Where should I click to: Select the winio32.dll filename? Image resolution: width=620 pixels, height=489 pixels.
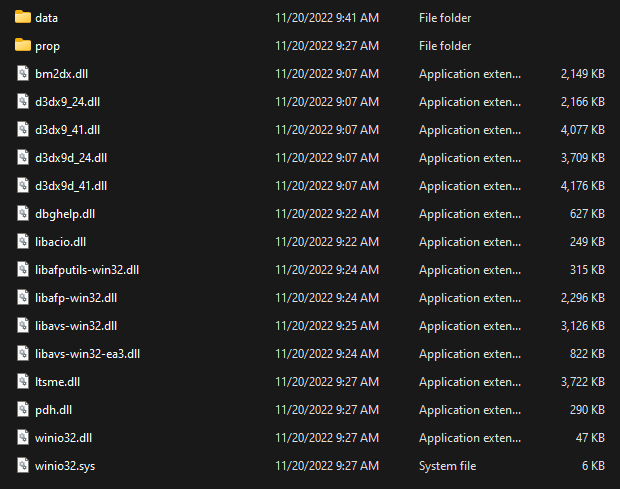[x=64, y=438]
